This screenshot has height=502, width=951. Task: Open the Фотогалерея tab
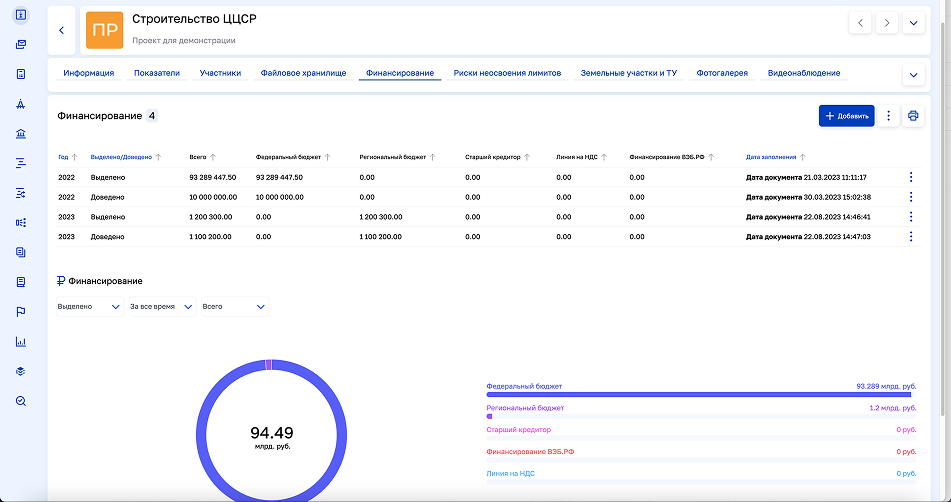click(722, 73)
